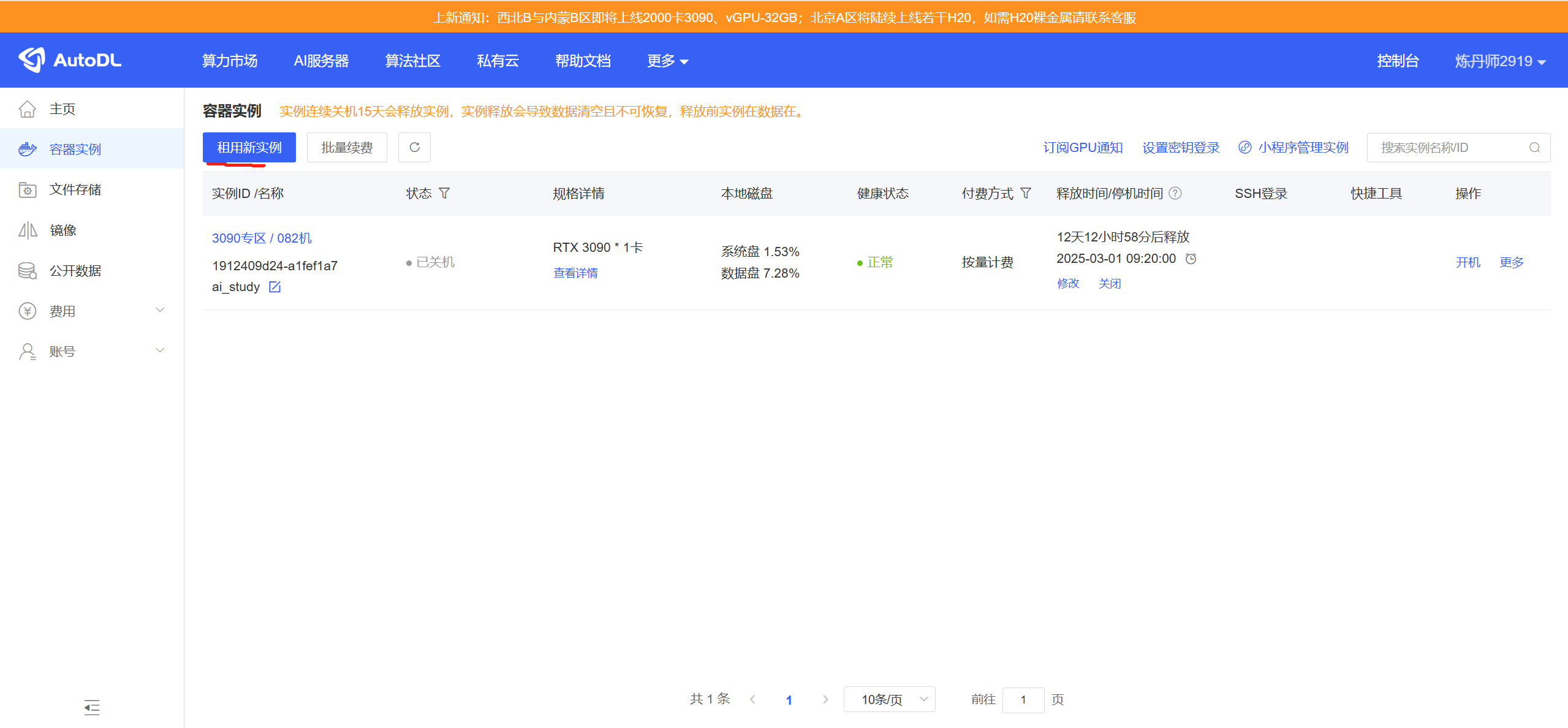Open the 镜像 mirror icon in sidebar

(x=27, y=230)
